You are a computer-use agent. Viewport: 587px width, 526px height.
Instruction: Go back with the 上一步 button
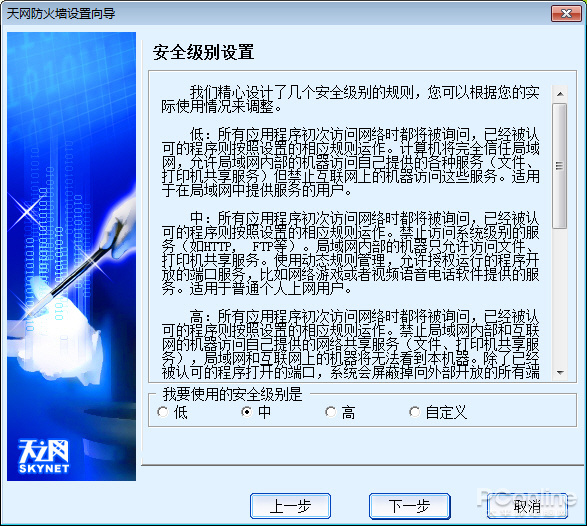pos(291,506)
